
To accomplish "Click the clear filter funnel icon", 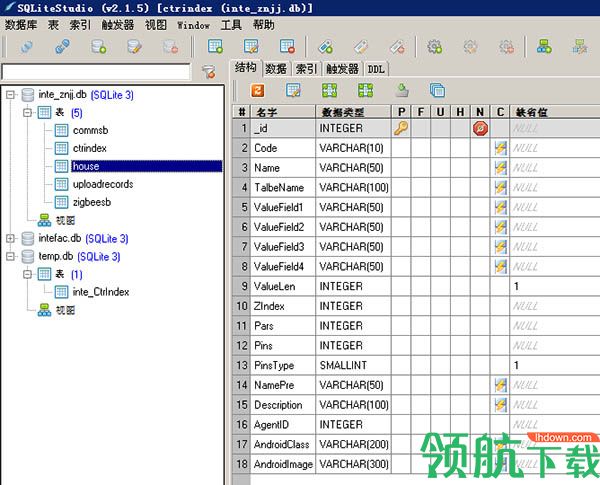I will click(209, 72).
